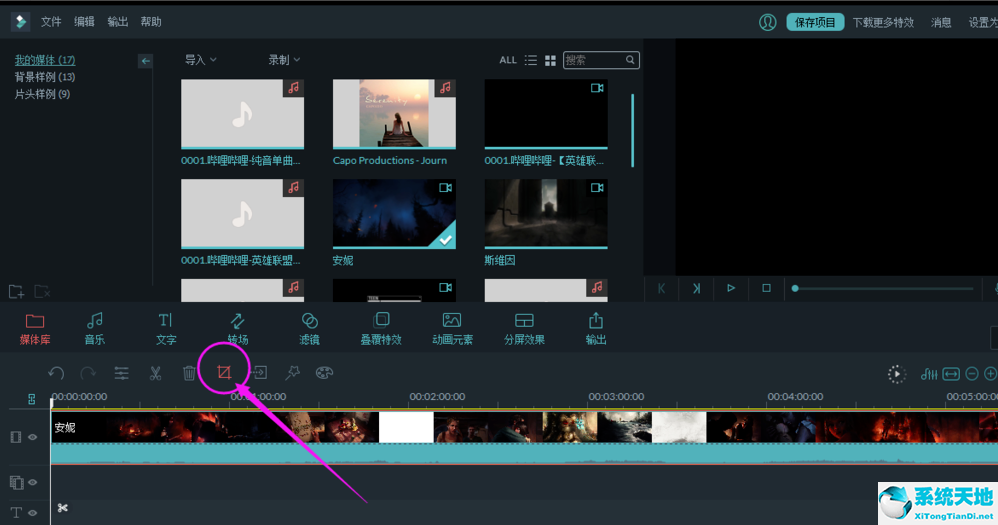Click the undo arrow in timeline toolbar
The width and height of the screenshot is (998, 525).
(56, 373)
